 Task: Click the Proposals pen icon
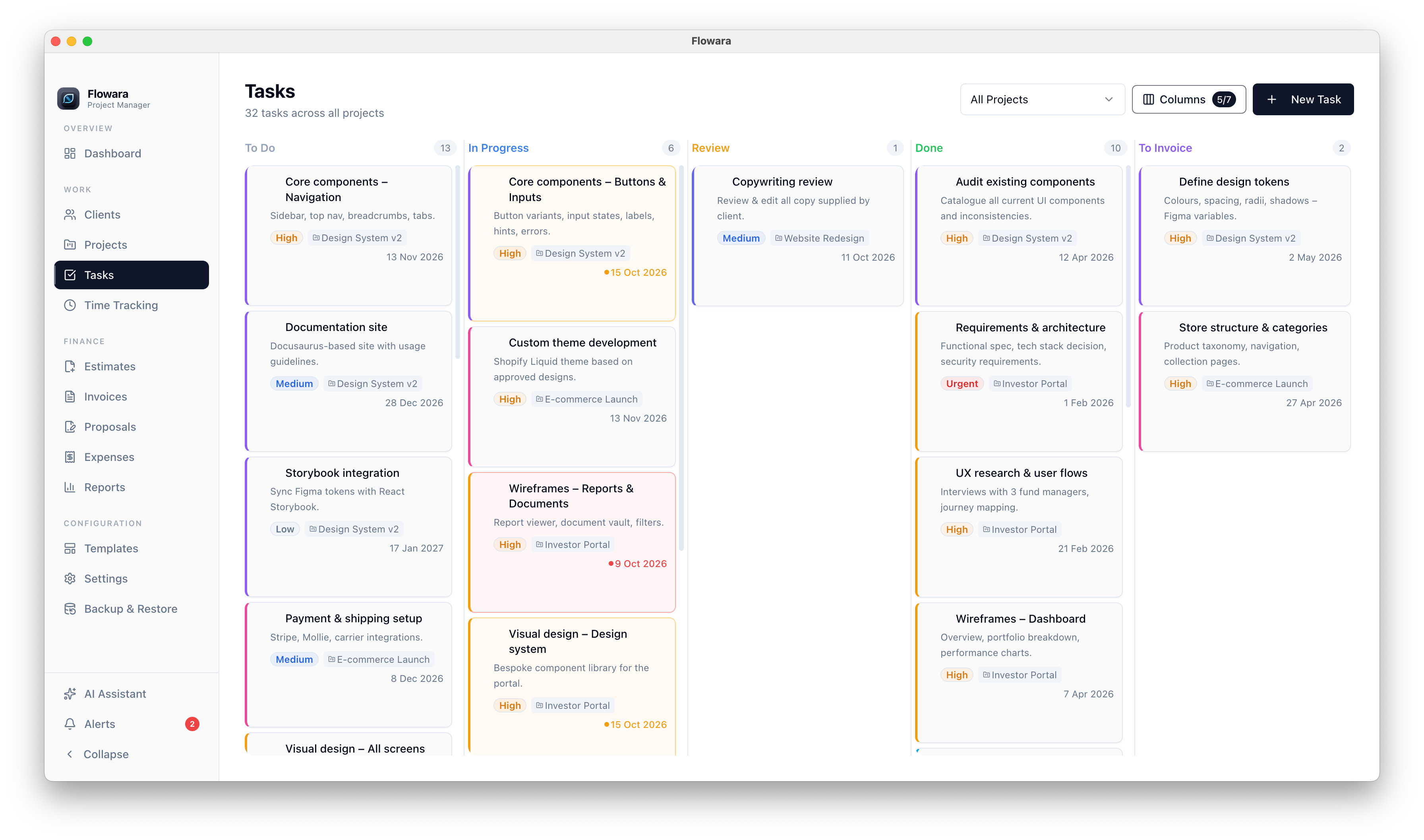coord(70,427)
